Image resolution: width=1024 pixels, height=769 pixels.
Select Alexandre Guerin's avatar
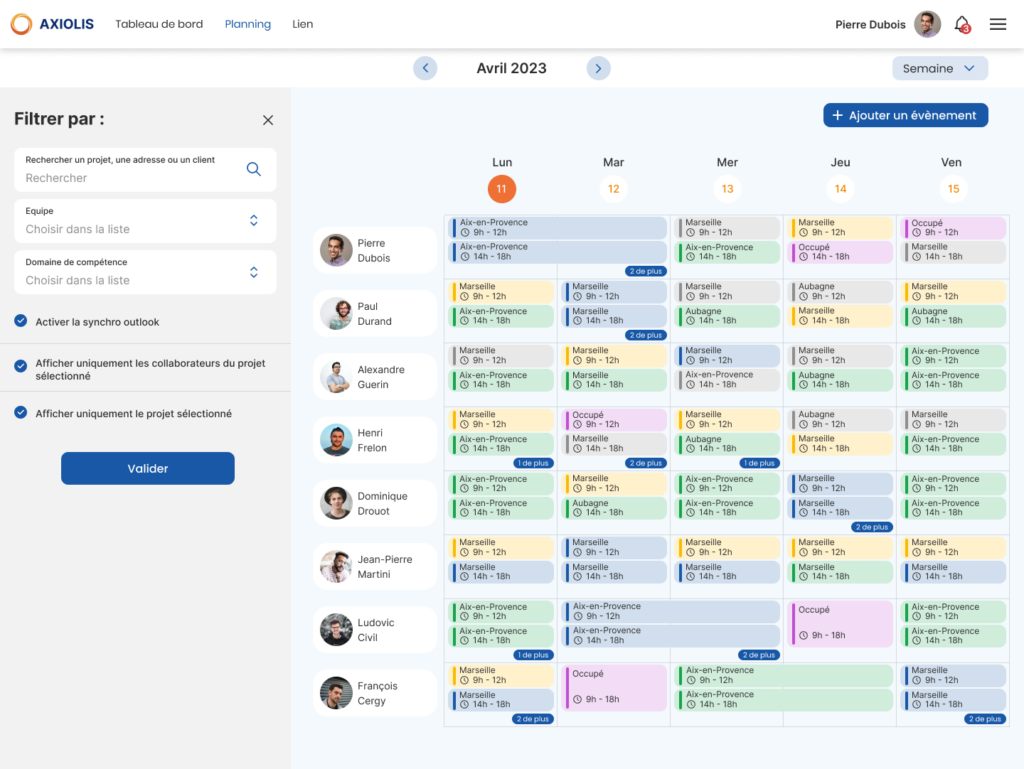(336, 377)
